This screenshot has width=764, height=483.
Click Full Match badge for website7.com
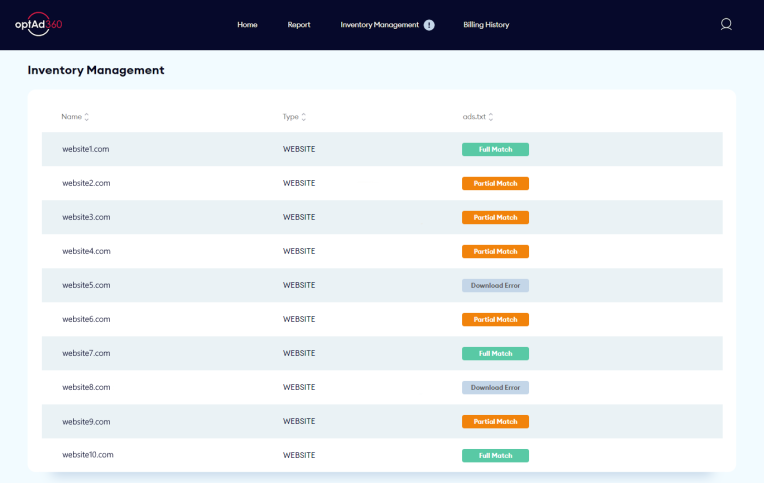point(495,353)
